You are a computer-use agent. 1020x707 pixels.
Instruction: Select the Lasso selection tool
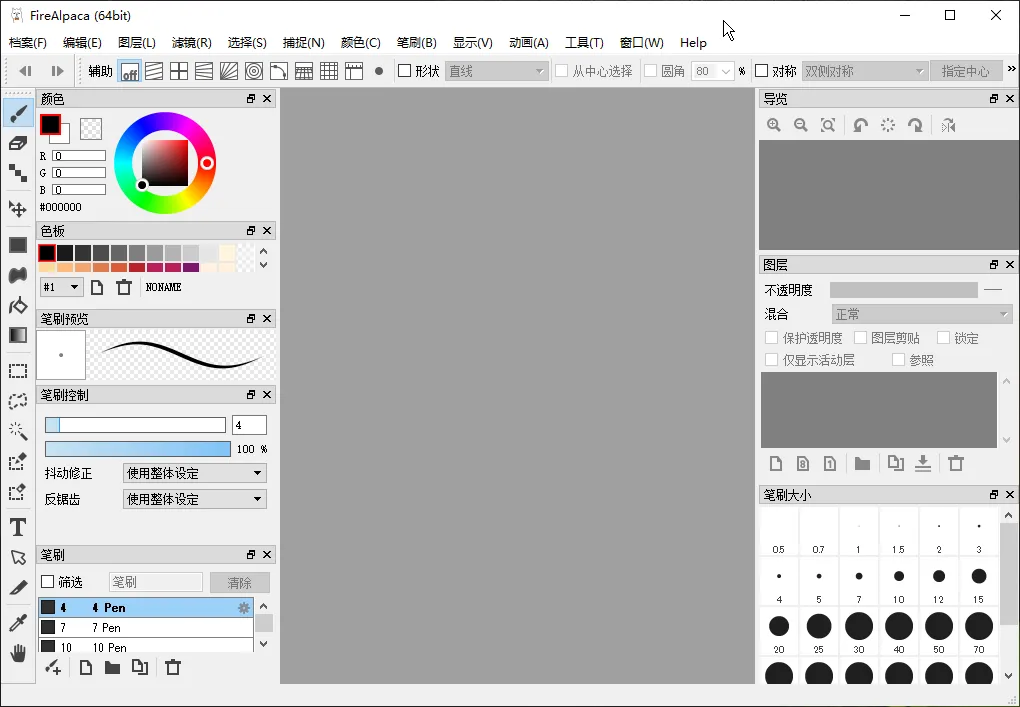click(17, 402)
